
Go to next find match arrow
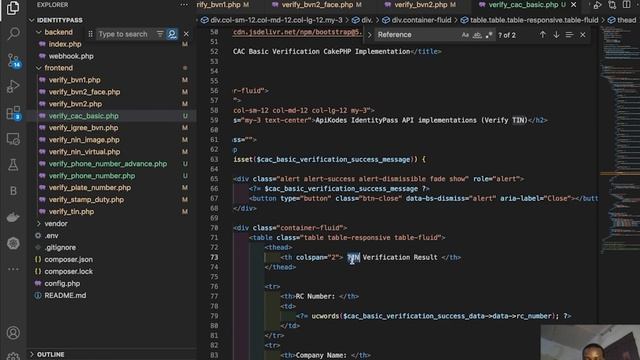(556, 35)
